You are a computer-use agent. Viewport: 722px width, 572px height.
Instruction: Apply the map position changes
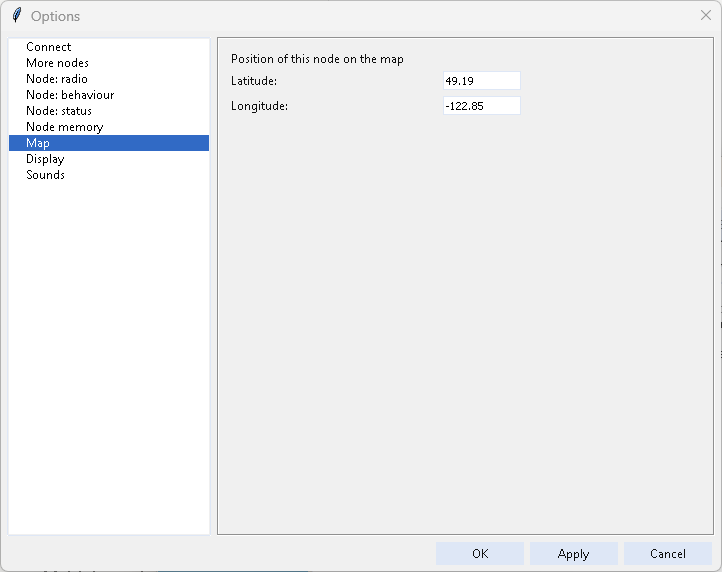(x=573, y=553)
